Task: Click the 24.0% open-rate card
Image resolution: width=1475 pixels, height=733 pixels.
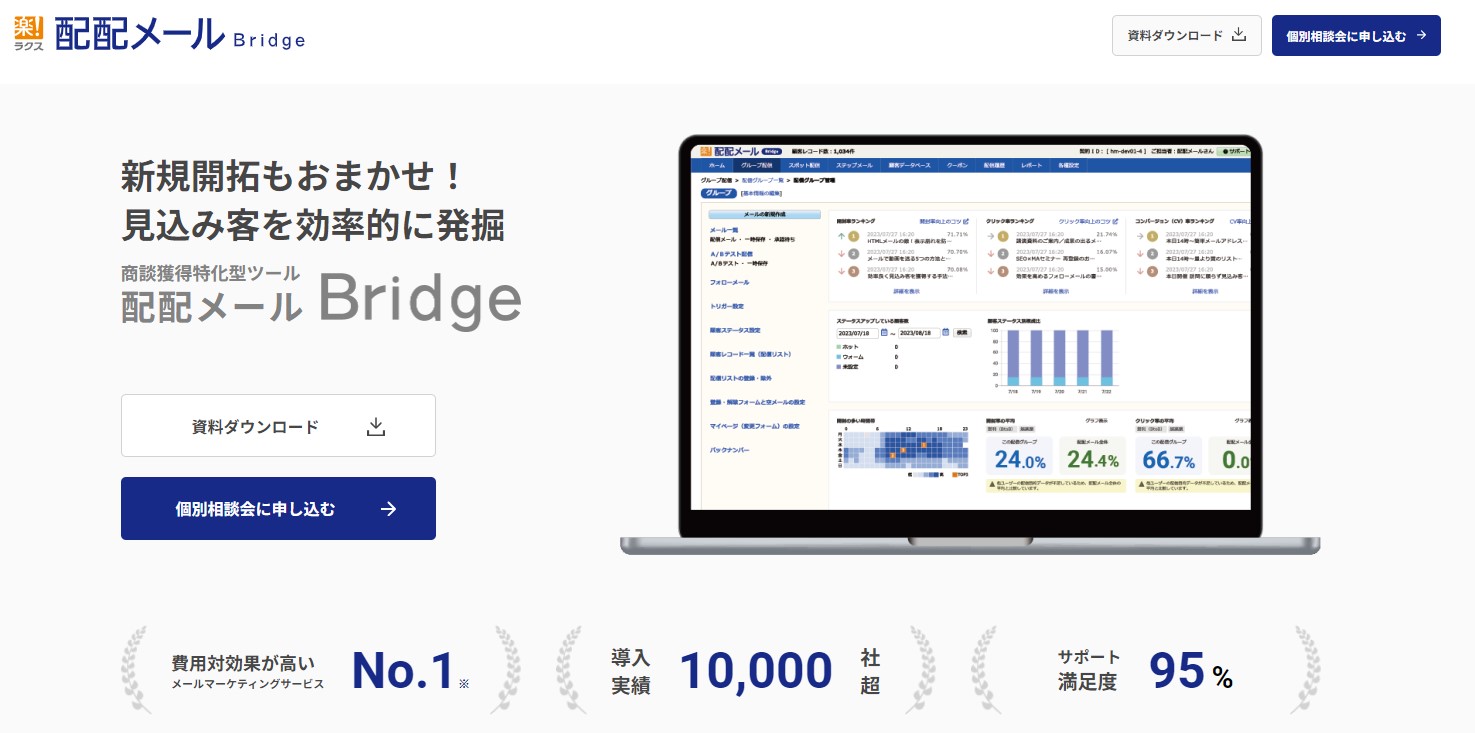Action: click(1020, 455)
